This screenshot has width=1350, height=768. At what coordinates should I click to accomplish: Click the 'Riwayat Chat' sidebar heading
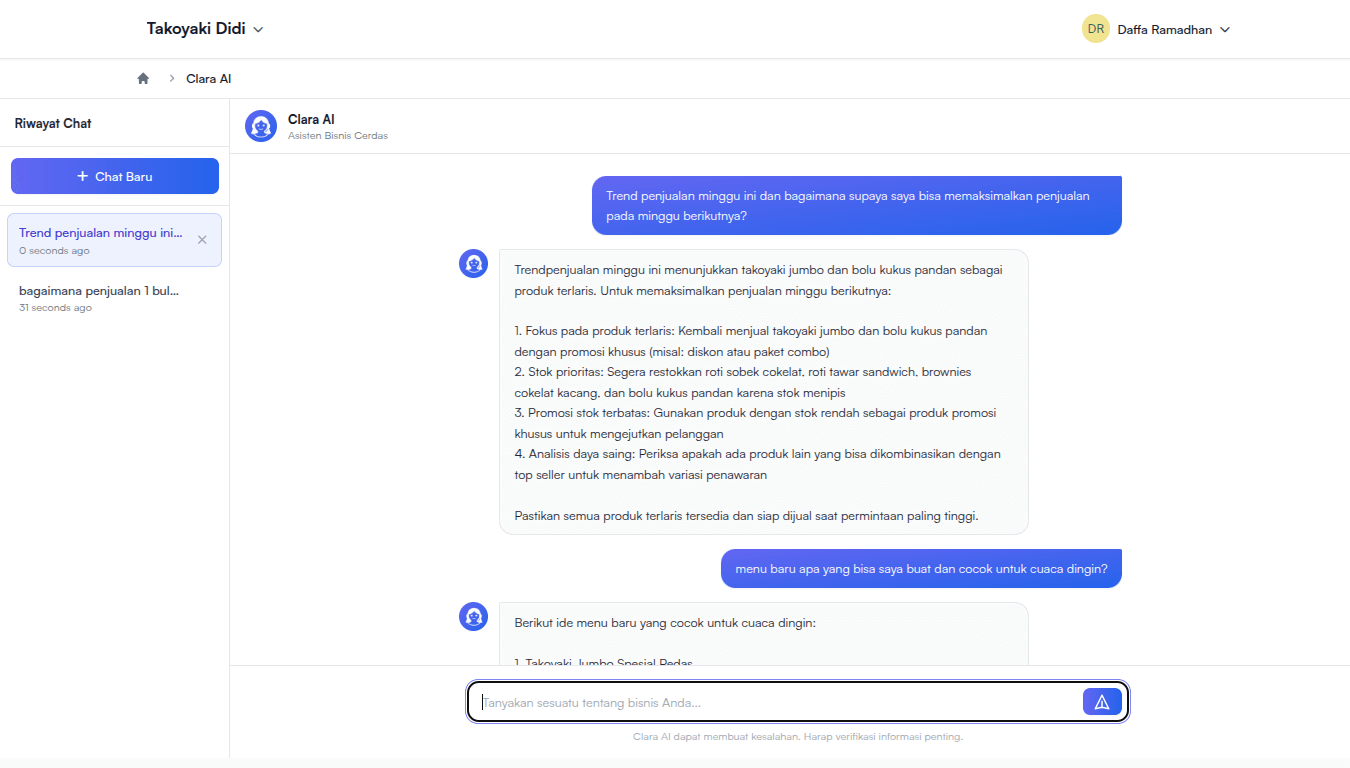[53, 123]
